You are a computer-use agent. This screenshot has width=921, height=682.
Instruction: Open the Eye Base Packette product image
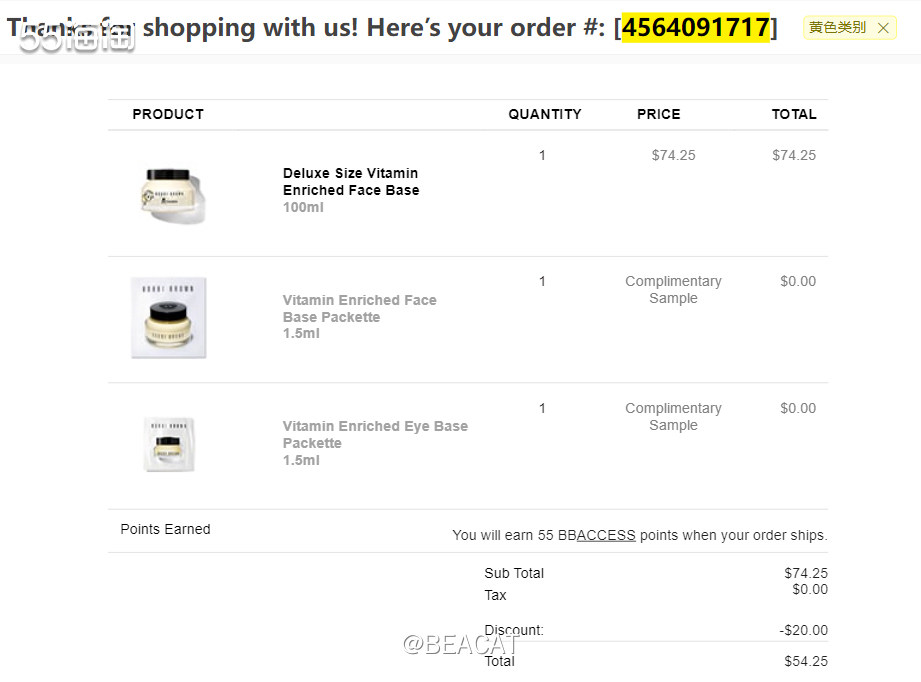click(x=169, y=443)
